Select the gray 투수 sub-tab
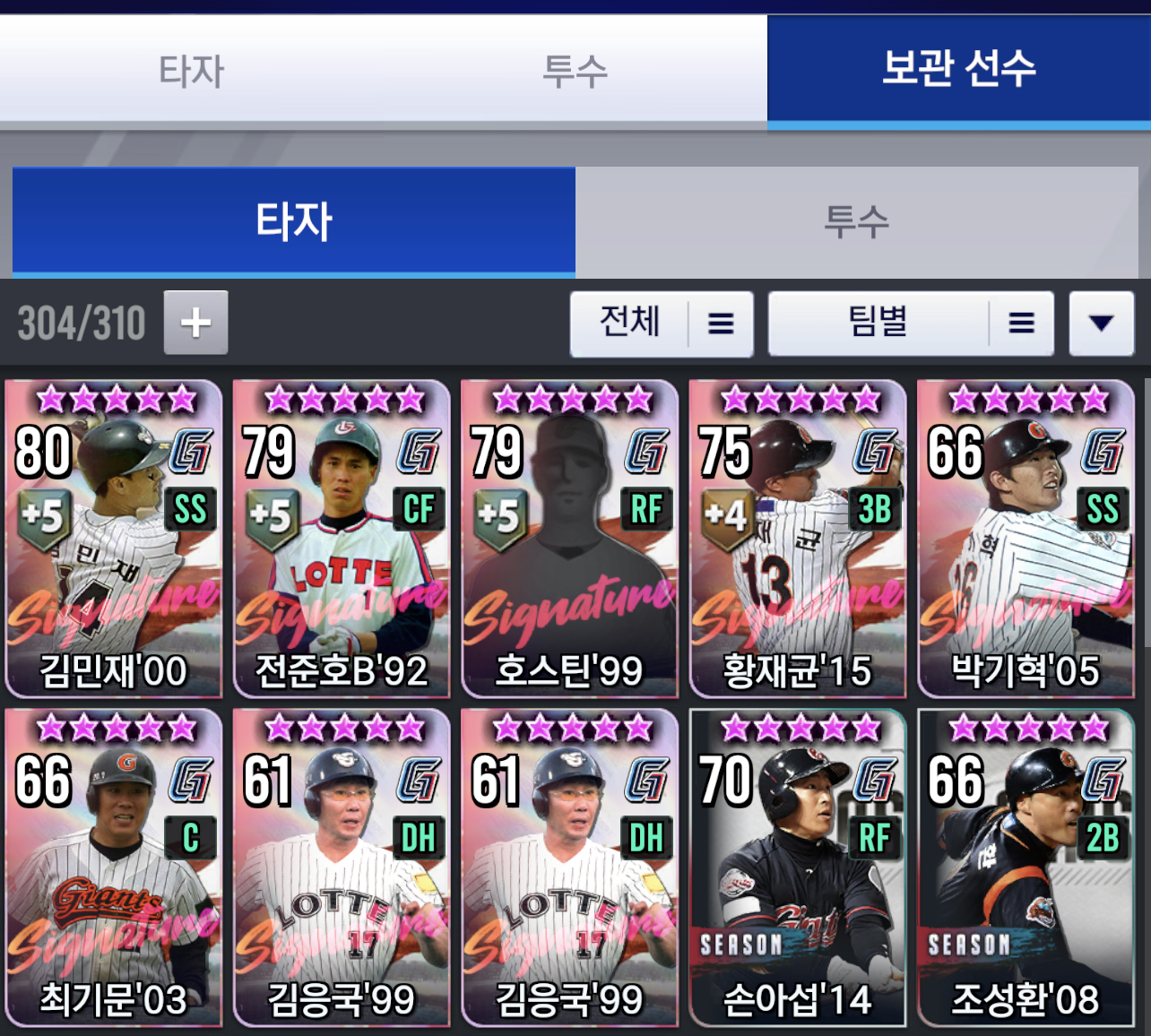 tap(857, 221)
